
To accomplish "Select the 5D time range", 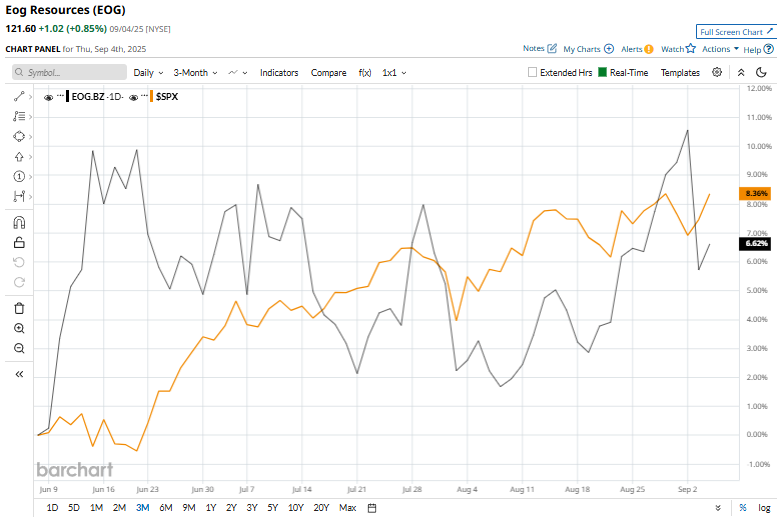I will coord(74,508).
